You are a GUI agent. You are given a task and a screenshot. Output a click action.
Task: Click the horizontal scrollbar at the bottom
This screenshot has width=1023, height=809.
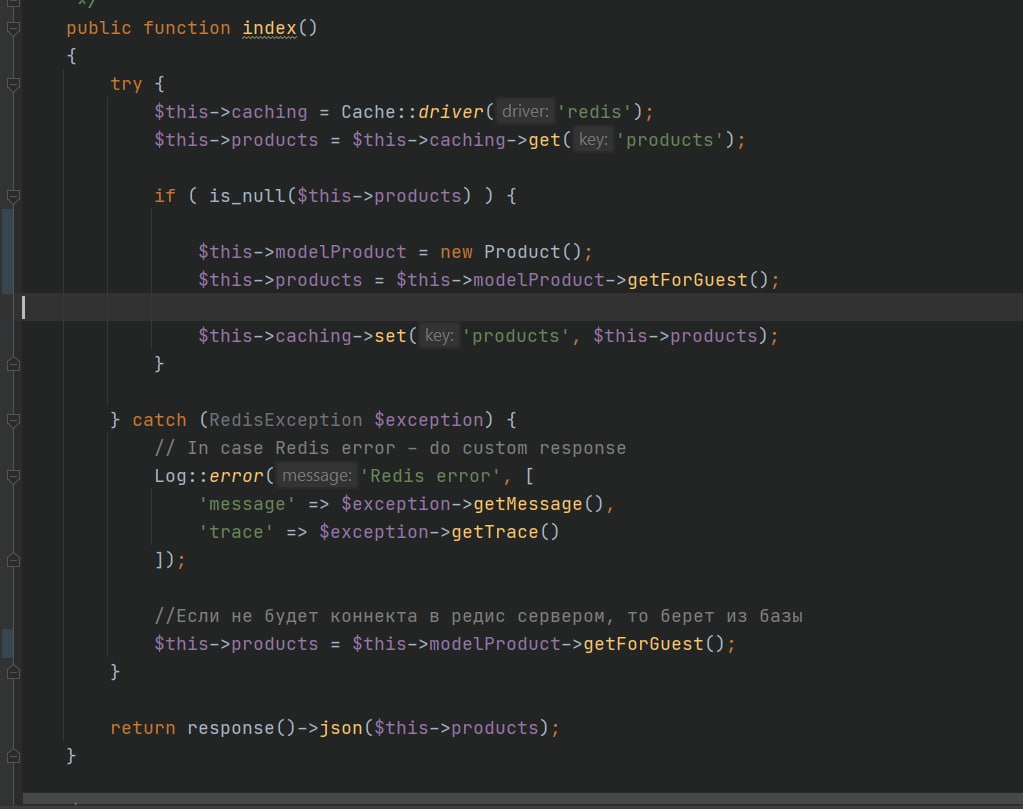point(522,799)
